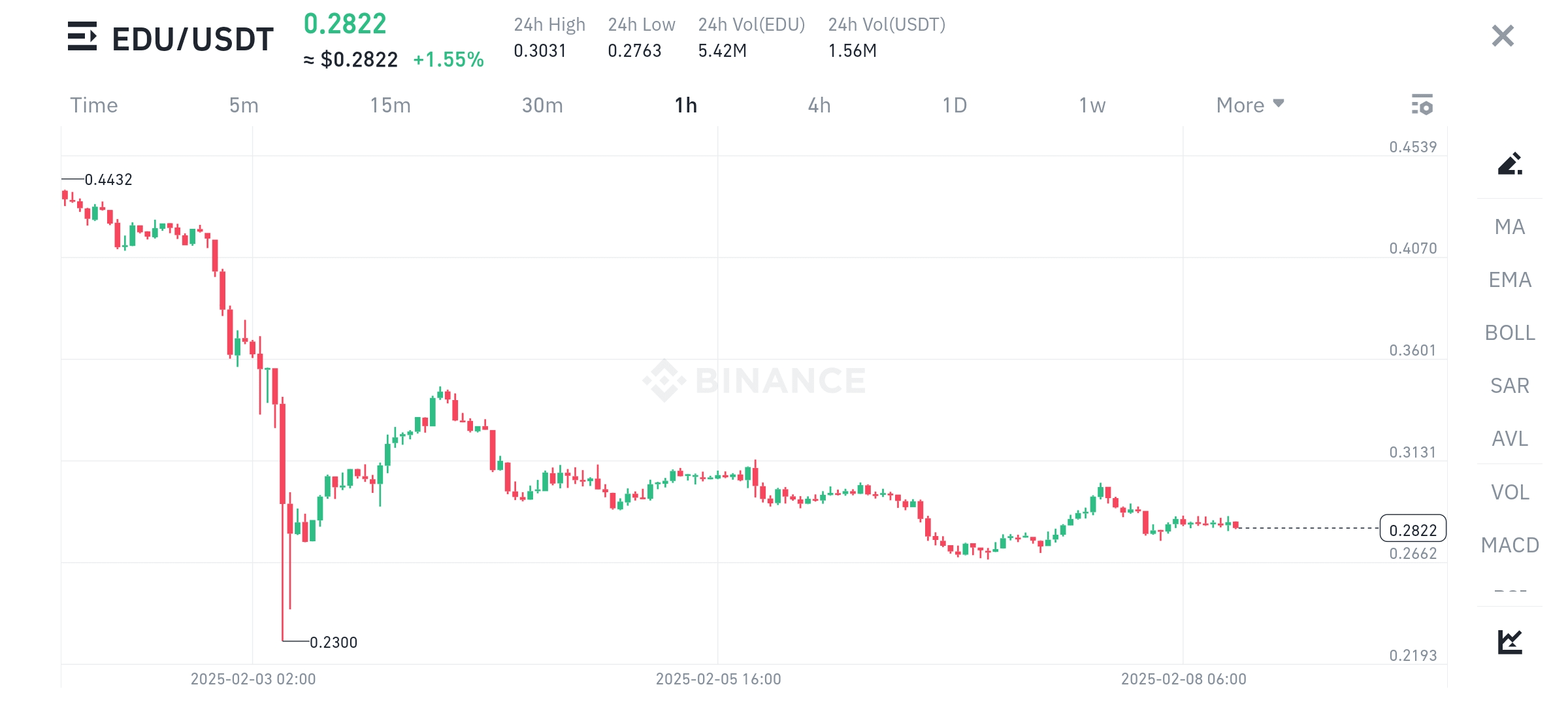
Task: Open chart settings icon
Action: [x=1422, y=105]
